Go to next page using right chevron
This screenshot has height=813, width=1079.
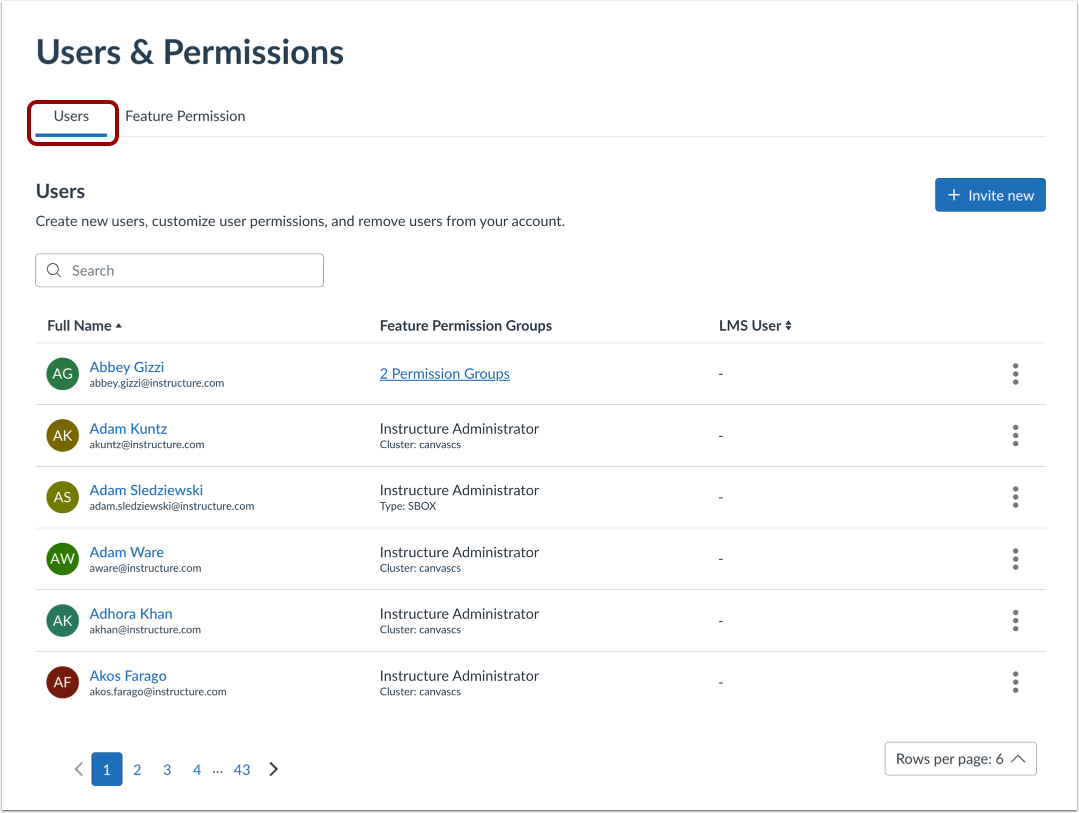(x=273, y=769)
